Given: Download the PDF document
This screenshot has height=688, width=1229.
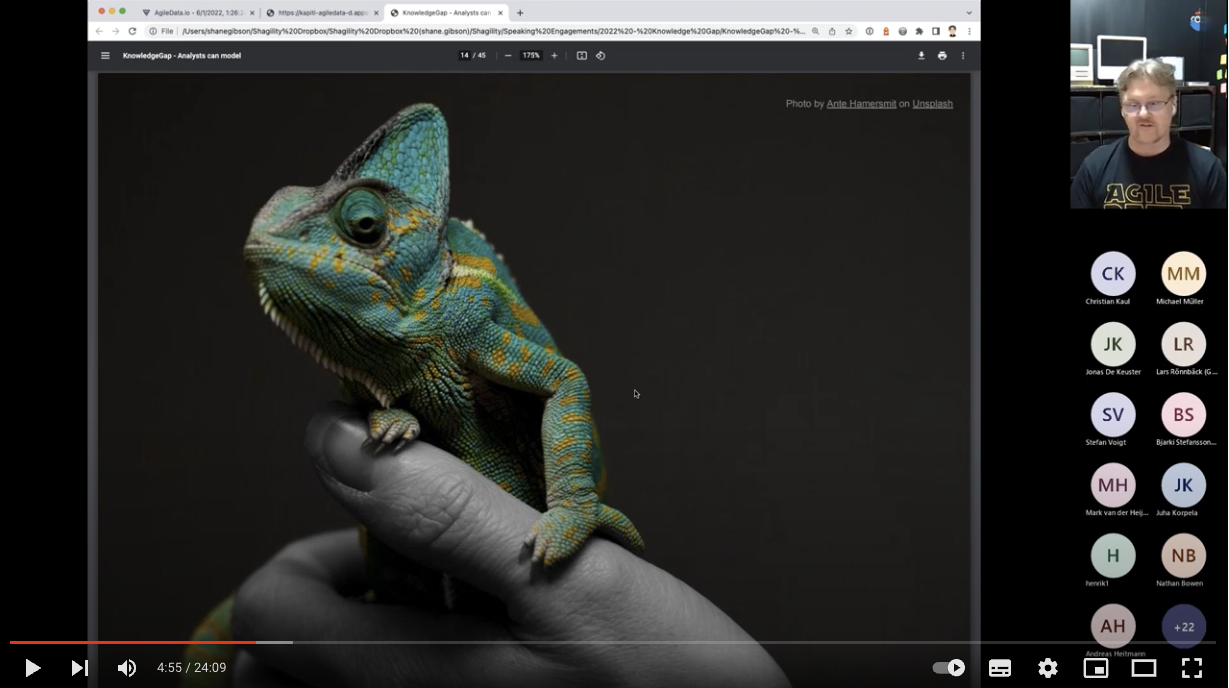Looking at the screenshot, I should 921,56.
